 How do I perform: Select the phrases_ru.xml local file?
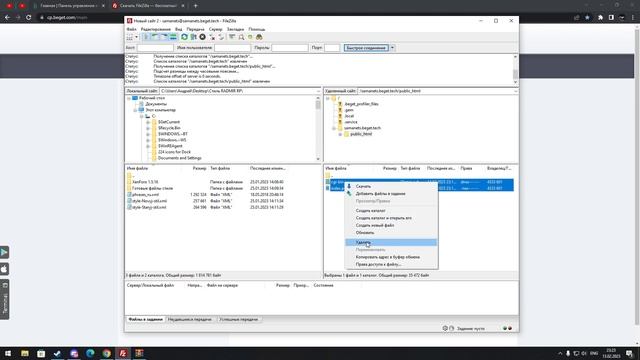[x=146, y=195]
